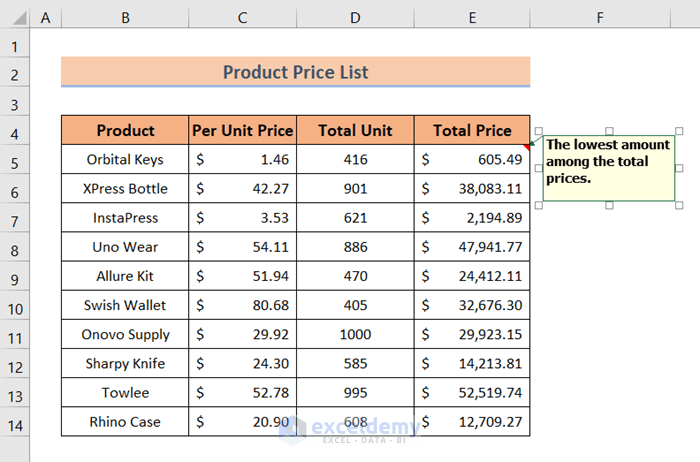Viewport: 700px width, 462px height.
Task: Select the Orbital Keys product cell
Action: coord(125,159)
